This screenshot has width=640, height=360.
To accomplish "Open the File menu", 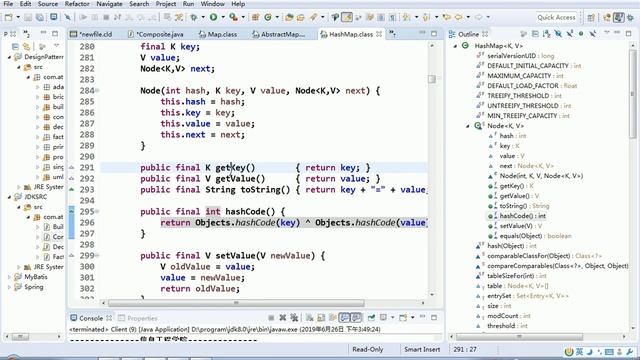I will click(x=8, y=4).
